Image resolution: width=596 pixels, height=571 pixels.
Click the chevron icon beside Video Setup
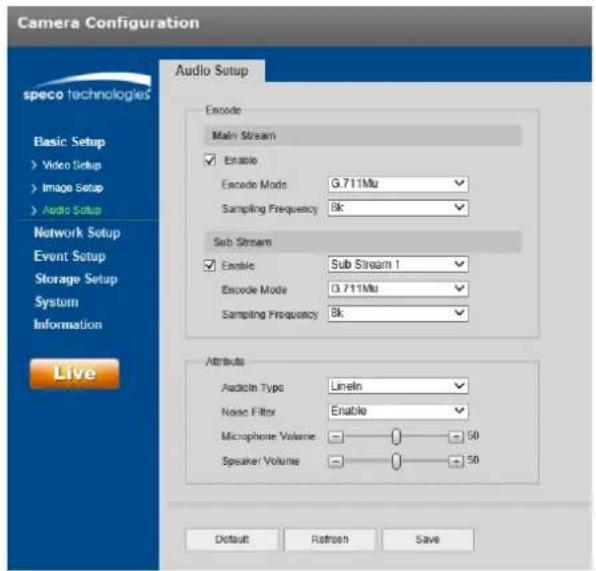click(34, 165)
